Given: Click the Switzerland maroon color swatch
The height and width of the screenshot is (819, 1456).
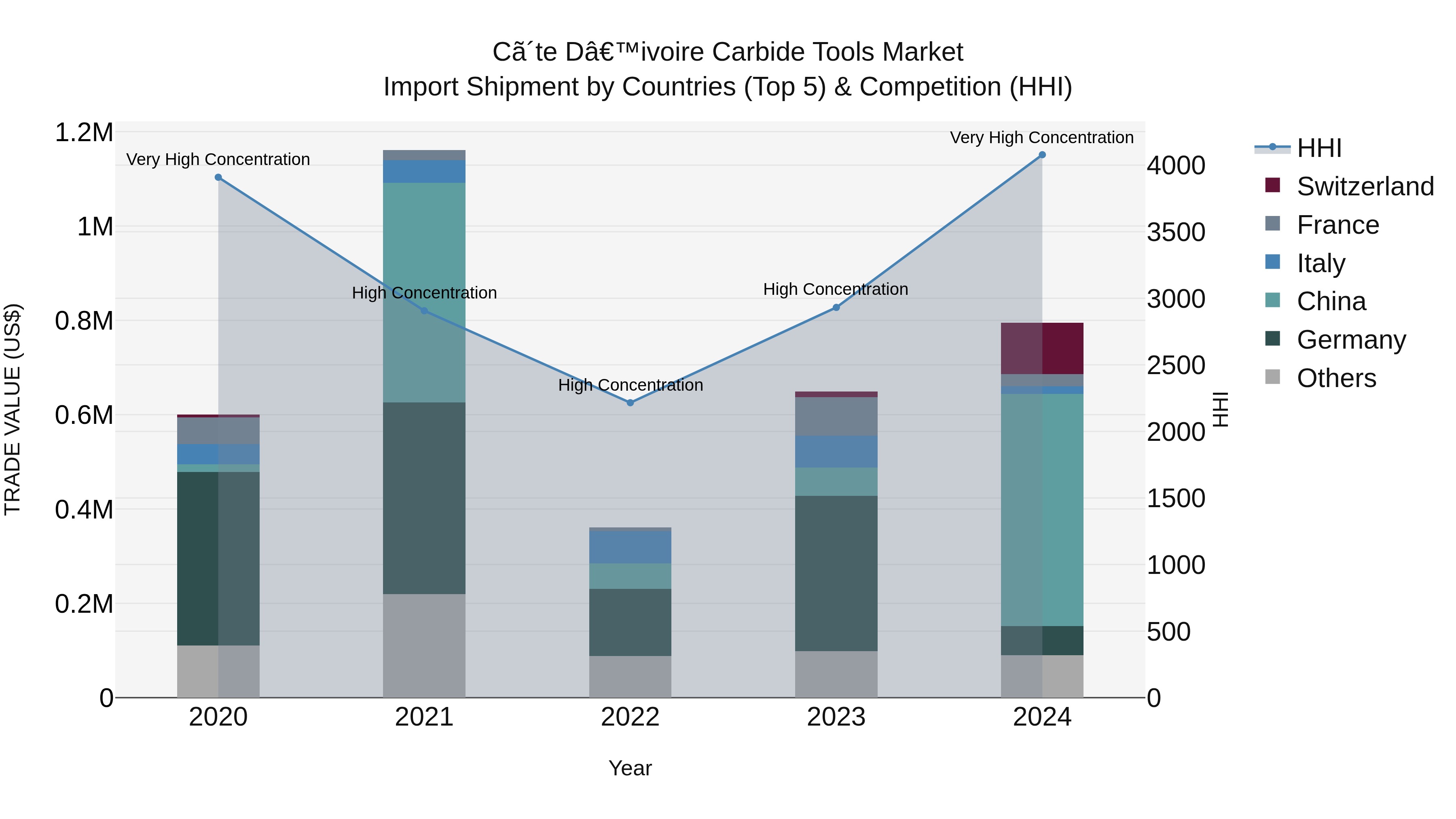Looking at the screenshot, I should coord(1272,185).
